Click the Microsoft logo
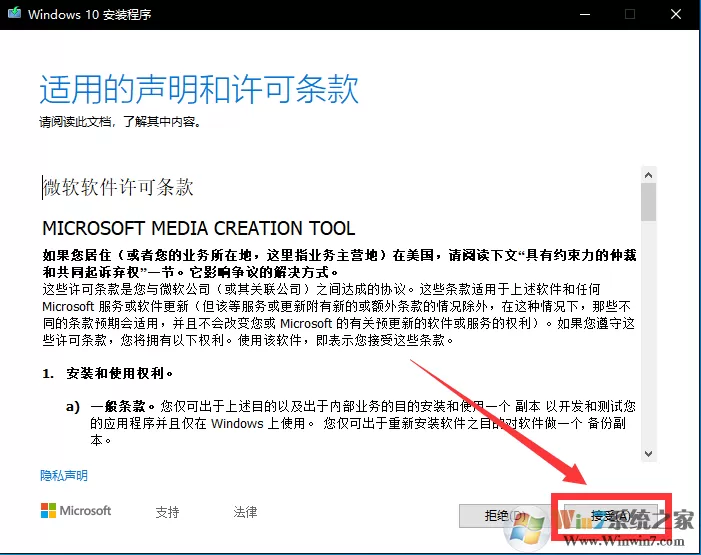This screenshot has height=555, width=701. click(x=76, y=511)
